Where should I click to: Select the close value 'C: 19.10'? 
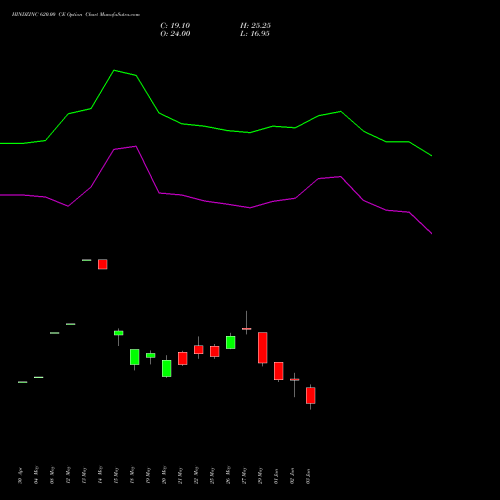tap(175, 26)
